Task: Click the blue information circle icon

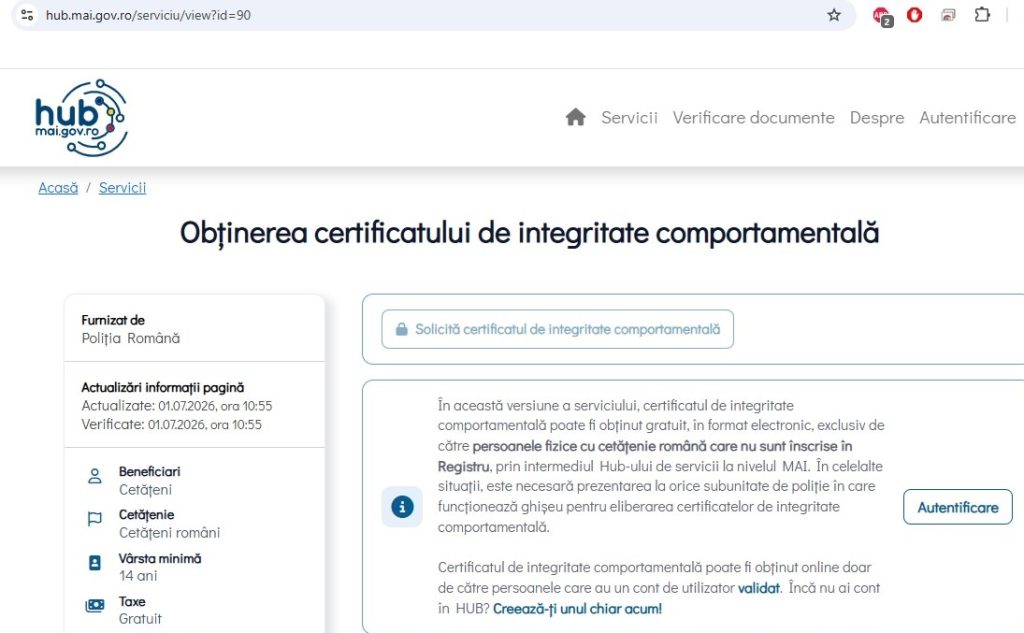Action: (x=402, y=506)
